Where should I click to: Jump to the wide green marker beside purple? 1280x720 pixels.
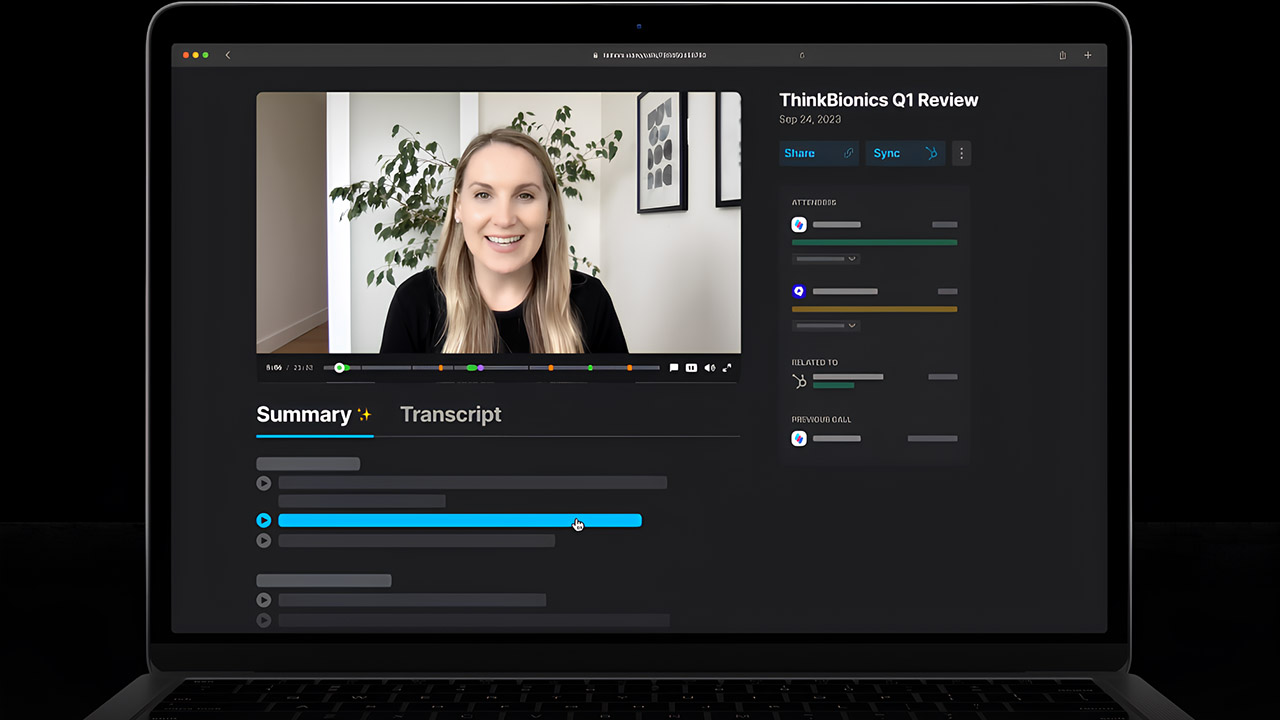click(x=471, y=368)
